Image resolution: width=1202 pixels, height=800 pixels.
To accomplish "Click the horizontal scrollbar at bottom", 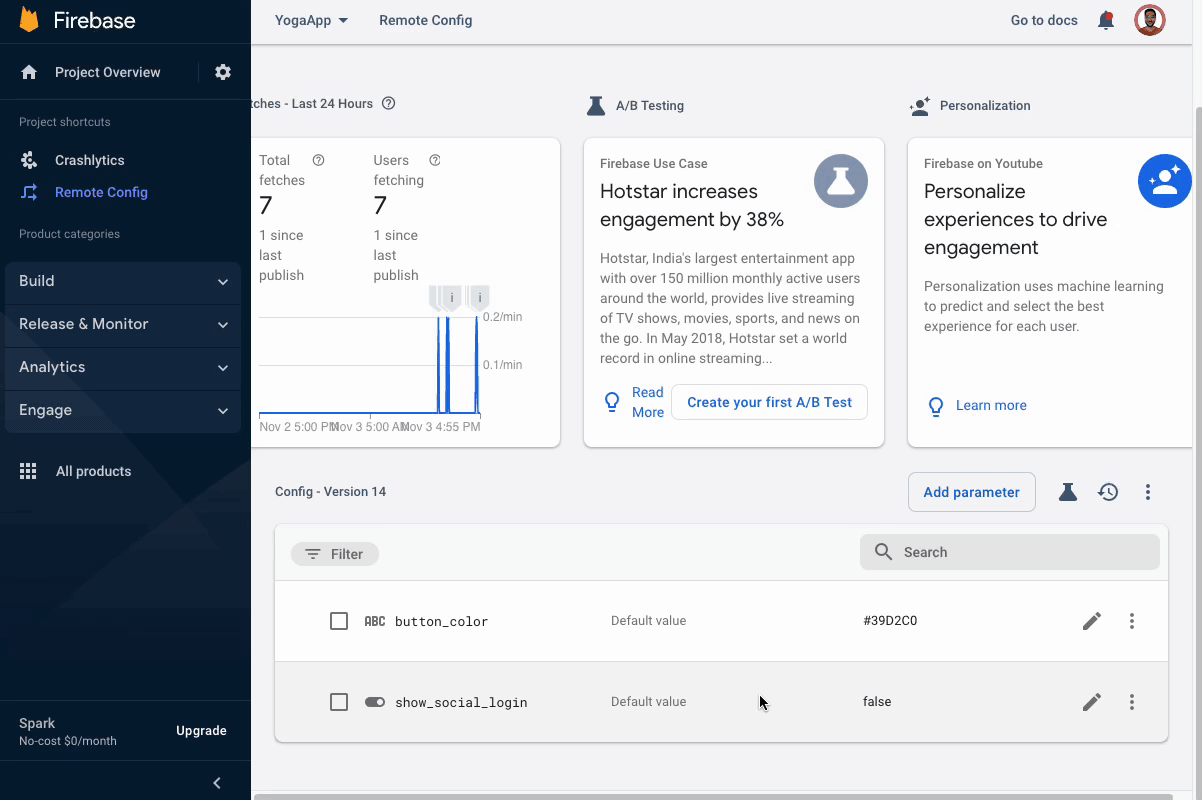I will [712, 797].
